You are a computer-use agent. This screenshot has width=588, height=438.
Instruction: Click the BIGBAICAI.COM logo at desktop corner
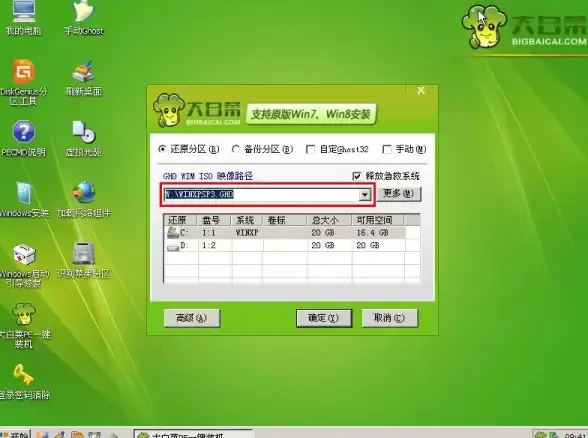point(524,26)
